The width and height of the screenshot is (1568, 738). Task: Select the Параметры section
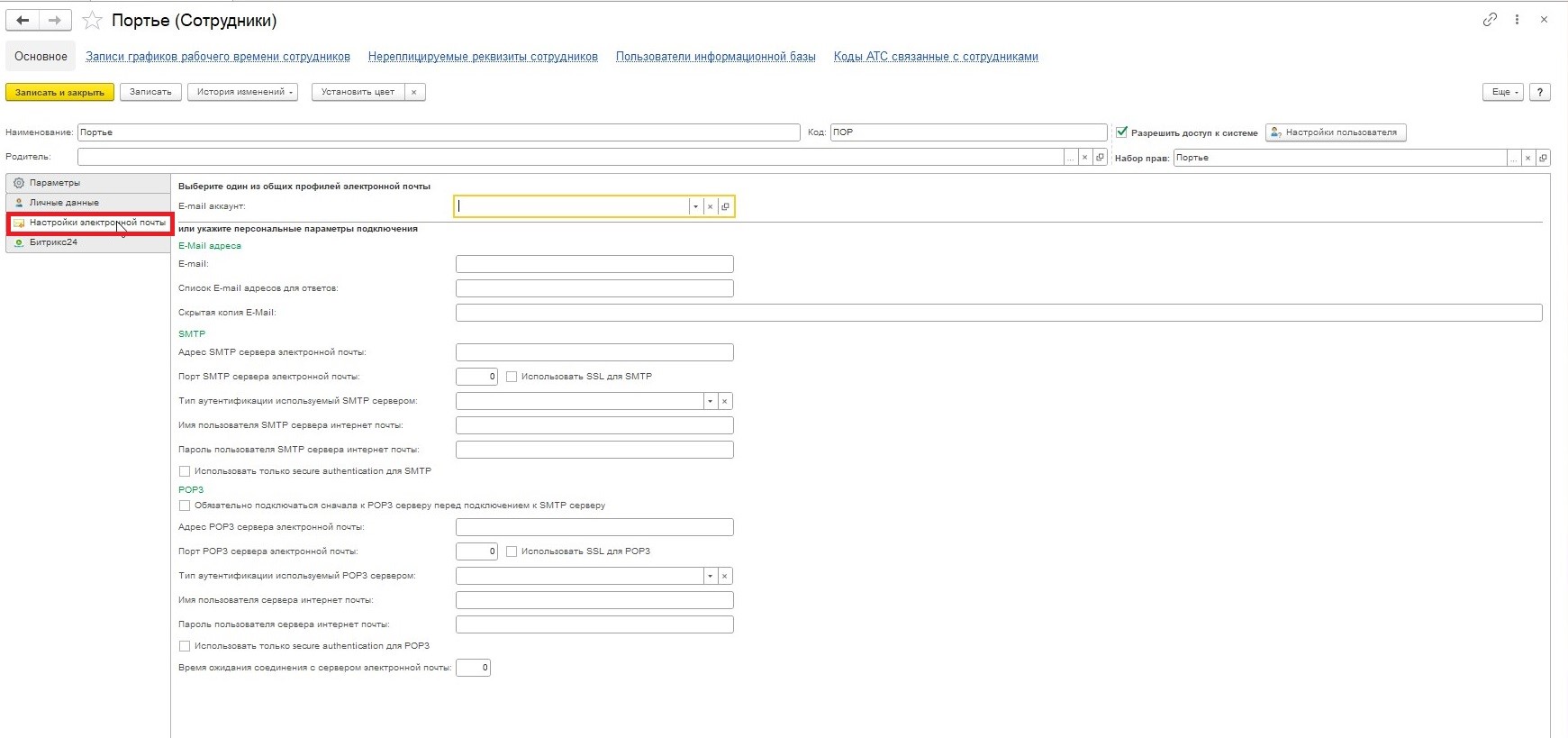88,183
